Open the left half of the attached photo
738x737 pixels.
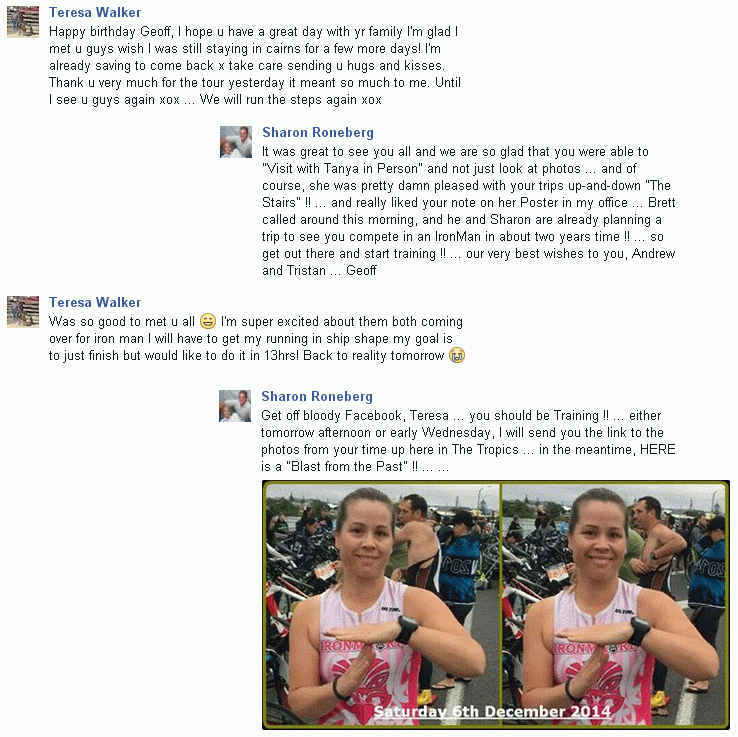tap(382, 605)
